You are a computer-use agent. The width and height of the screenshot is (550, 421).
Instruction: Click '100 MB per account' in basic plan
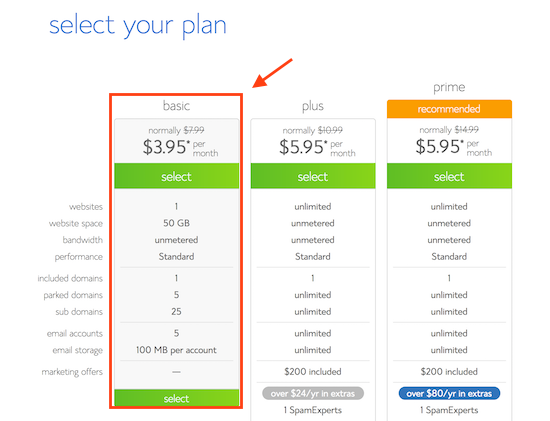point(176,350)
